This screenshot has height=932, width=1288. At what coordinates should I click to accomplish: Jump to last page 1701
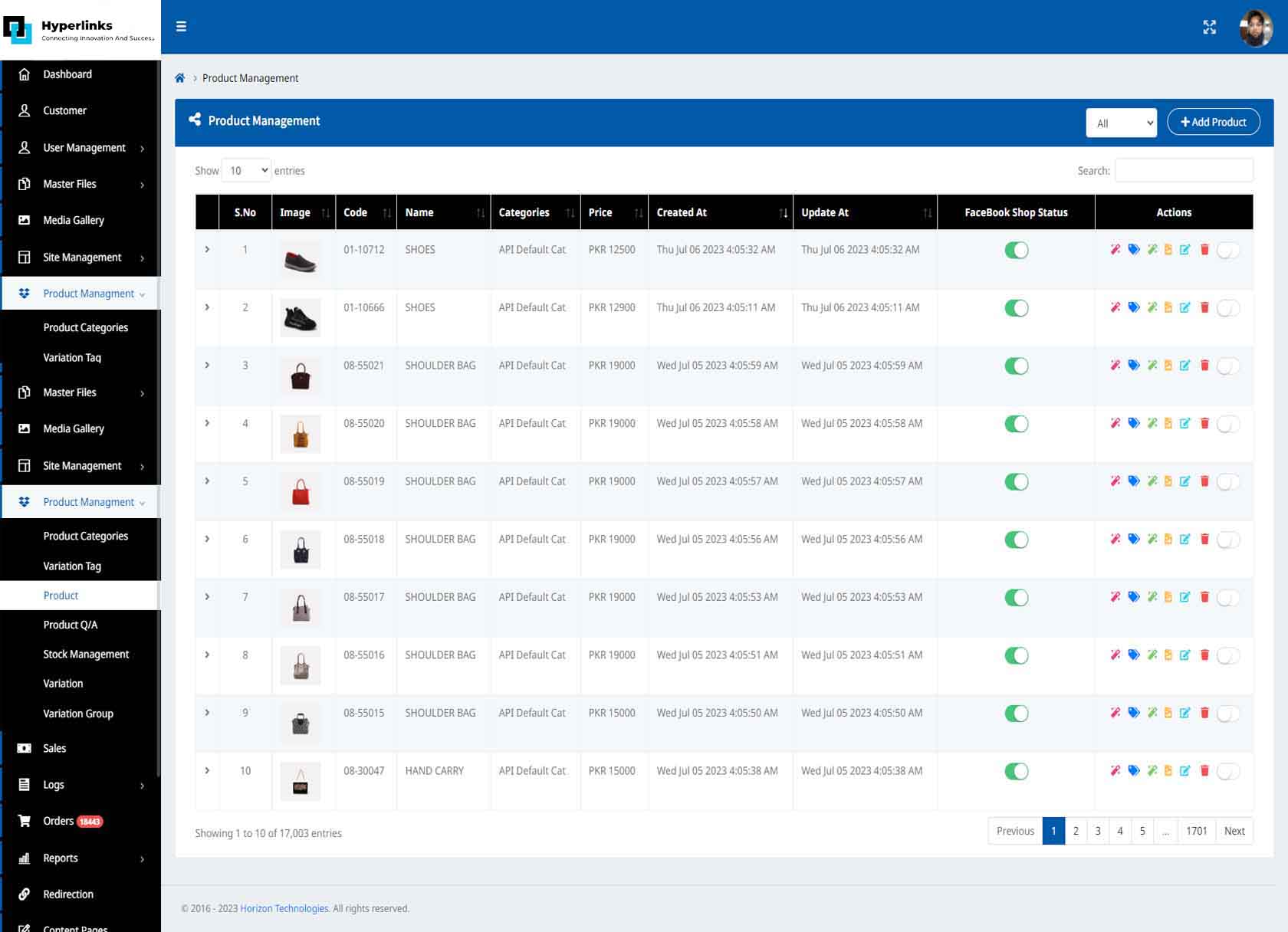pos(1196,831)
